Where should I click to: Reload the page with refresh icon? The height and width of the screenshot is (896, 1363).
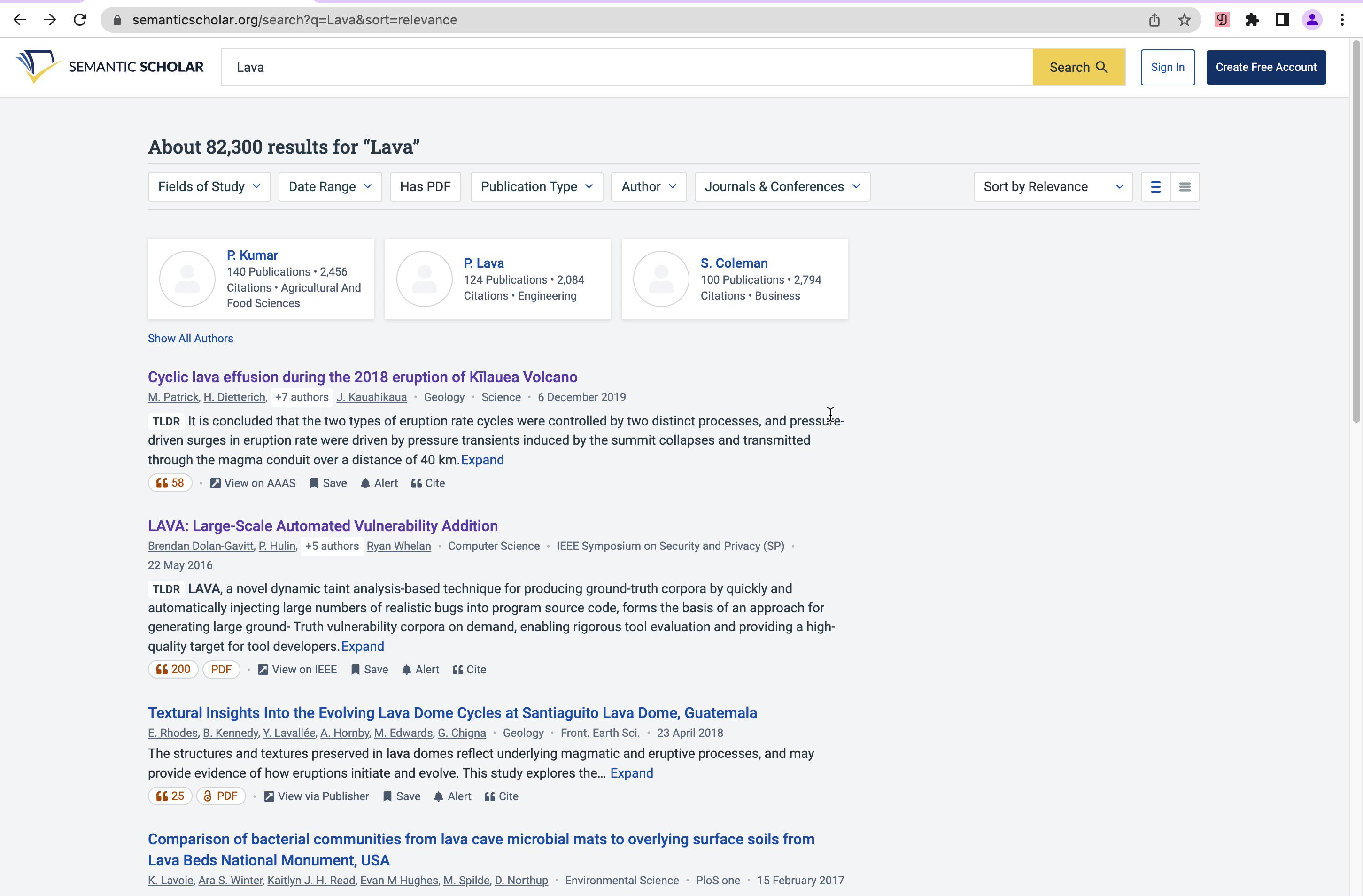tap(79, 20)
